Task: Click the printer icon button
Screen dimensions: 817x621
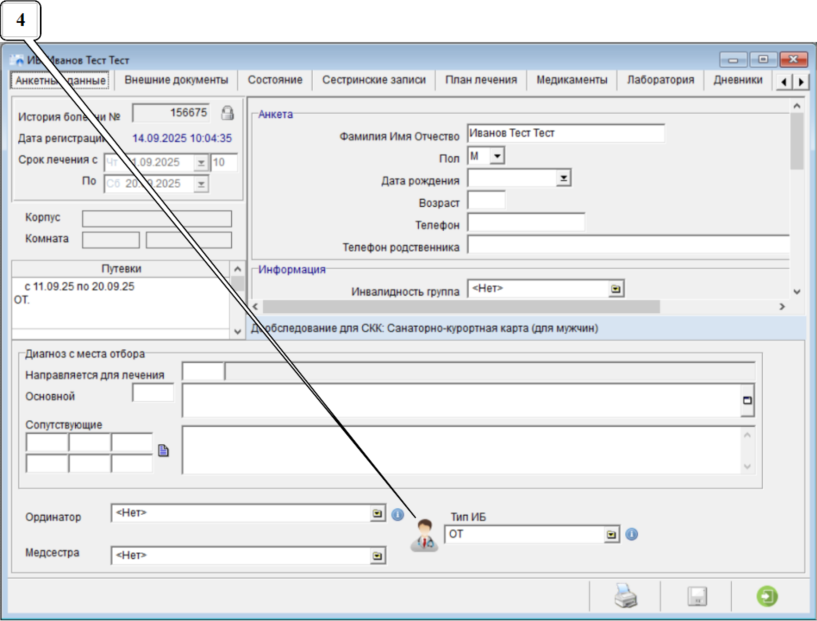Action: coord(626,597)
